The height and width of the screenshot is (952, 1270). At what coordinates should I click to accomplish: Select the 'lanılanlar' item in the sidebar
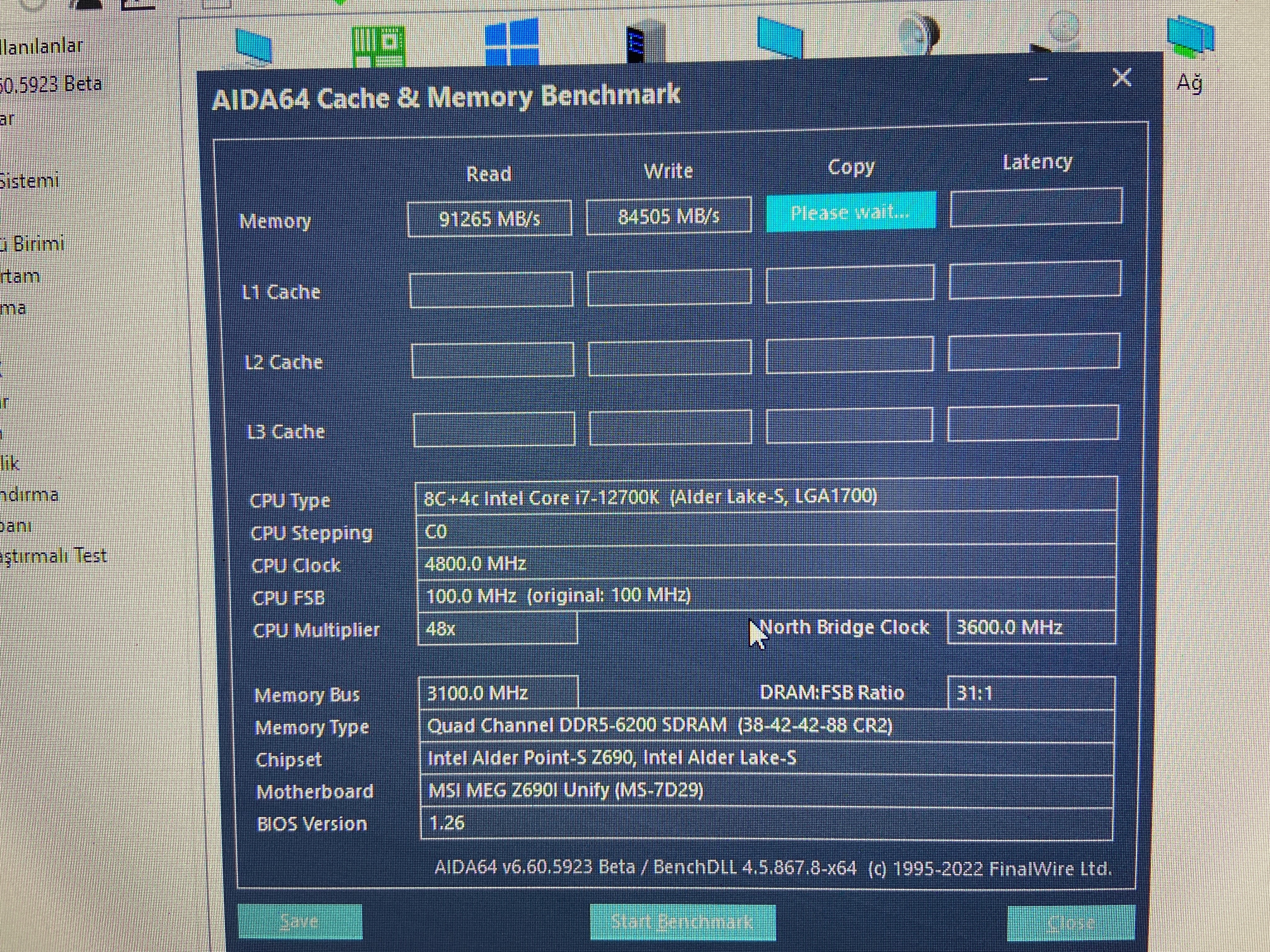click(x=42, y=46)
